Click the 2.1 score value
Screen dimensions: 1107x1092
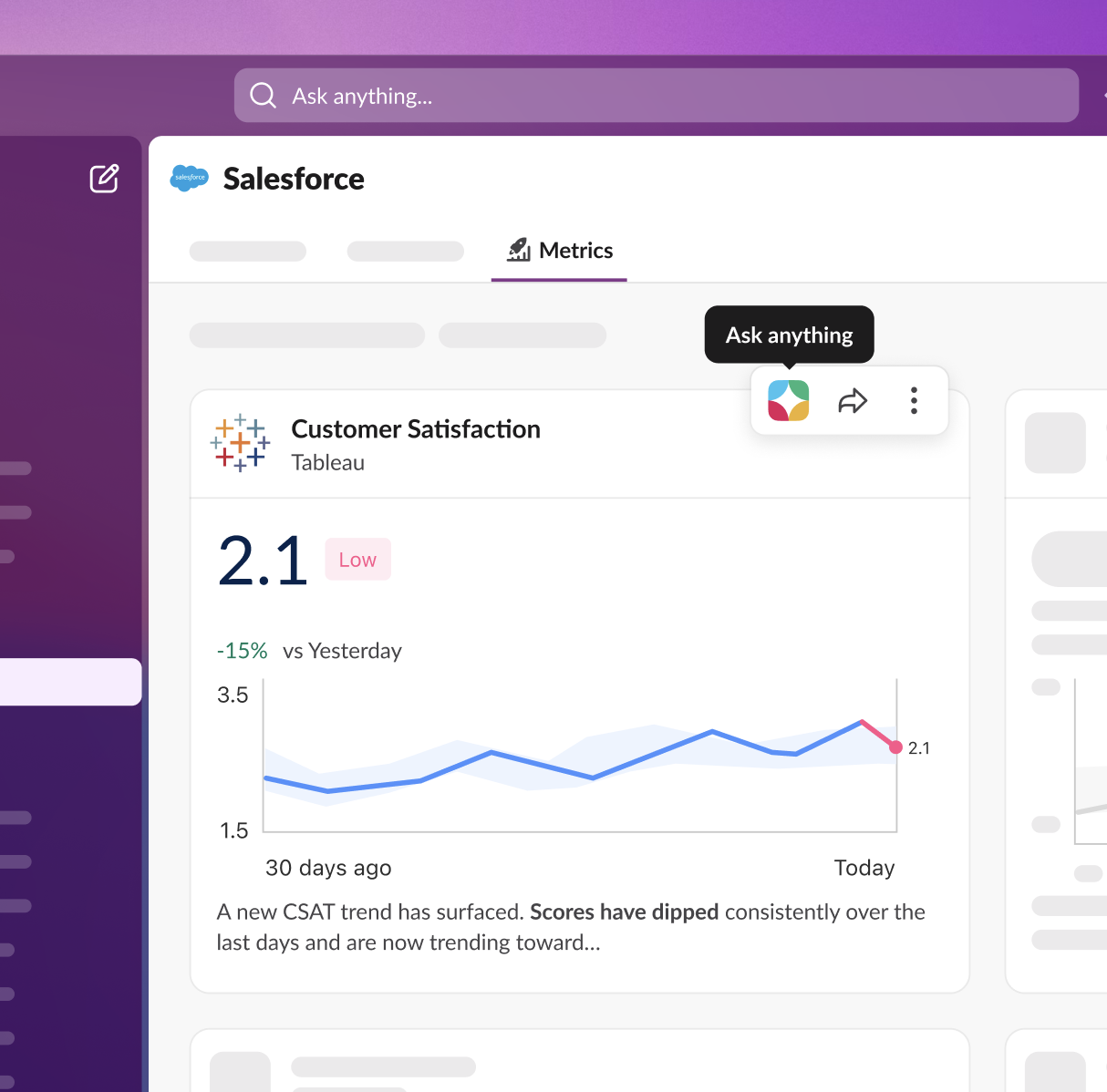[263, 561]
